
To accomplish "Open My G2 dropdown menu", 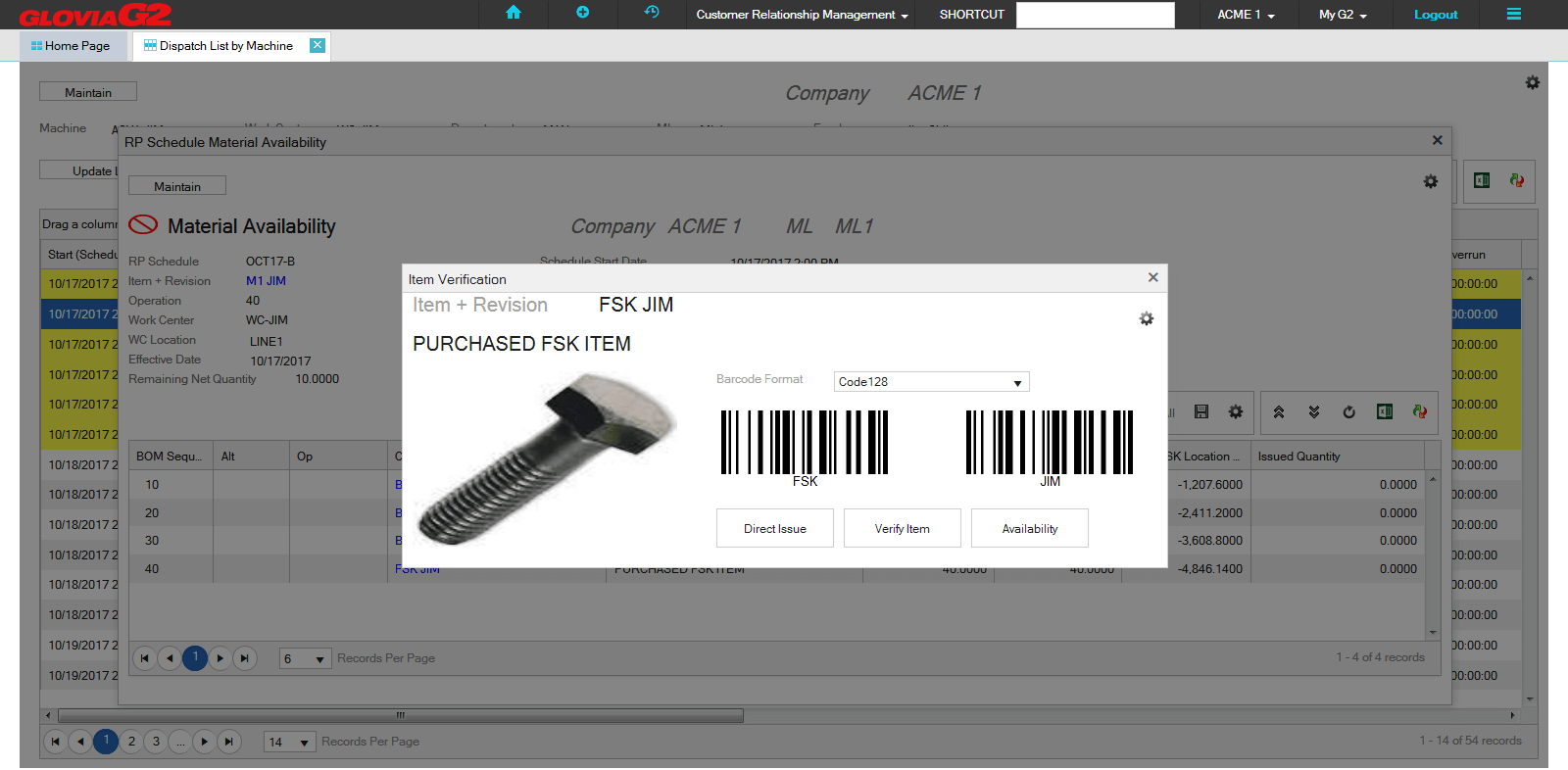I will pos(1343,15).
